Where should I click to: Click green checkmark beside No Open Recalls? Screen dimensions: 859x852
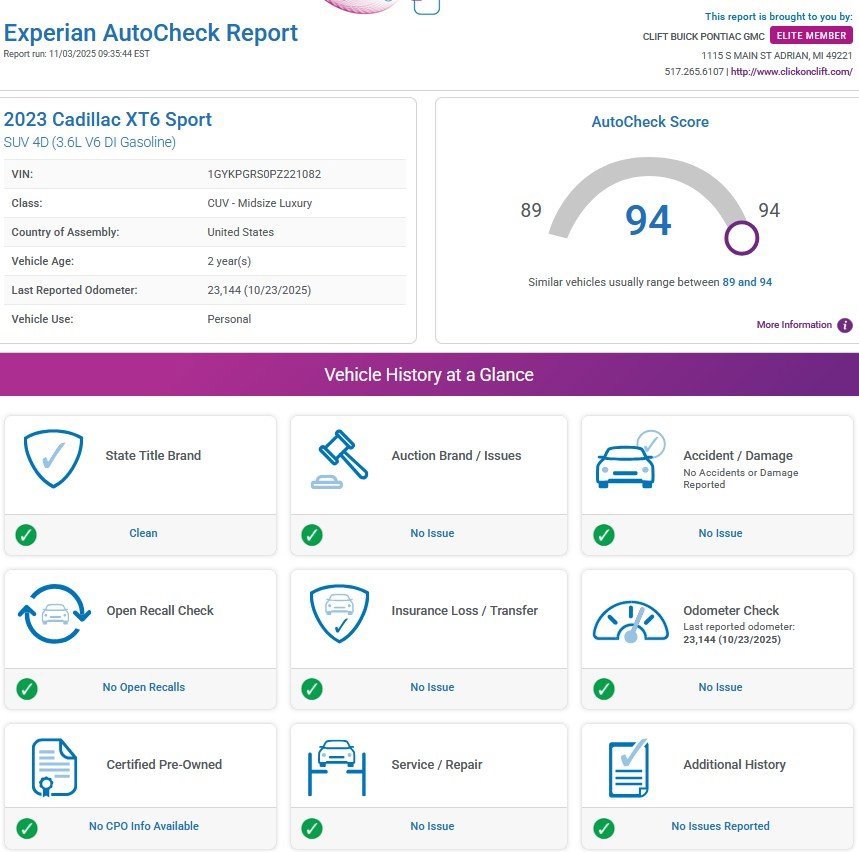pyautogui.click(x=27, y=688)
